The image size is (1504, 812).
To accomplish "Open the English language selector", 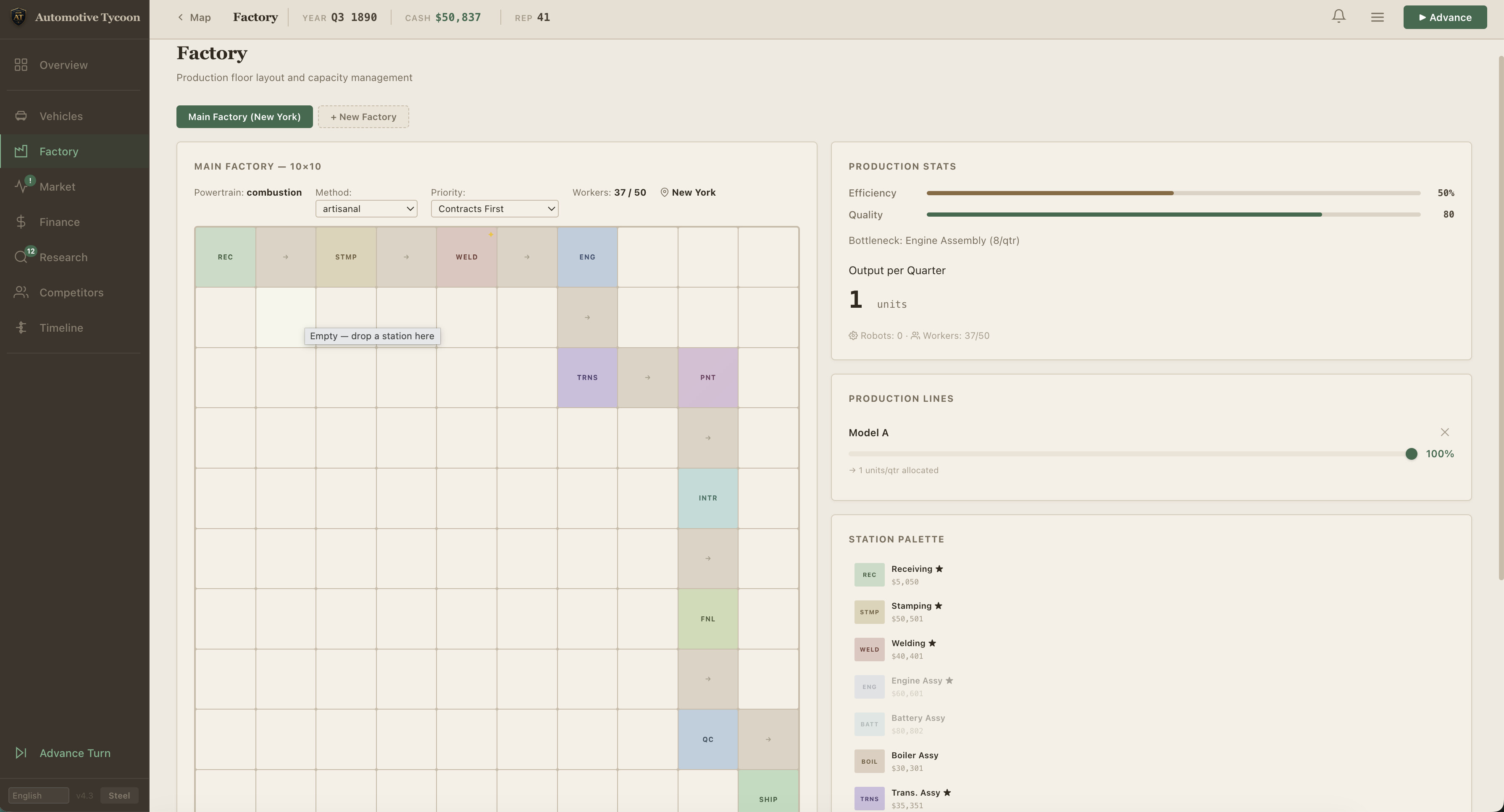I will click(39, 796).
